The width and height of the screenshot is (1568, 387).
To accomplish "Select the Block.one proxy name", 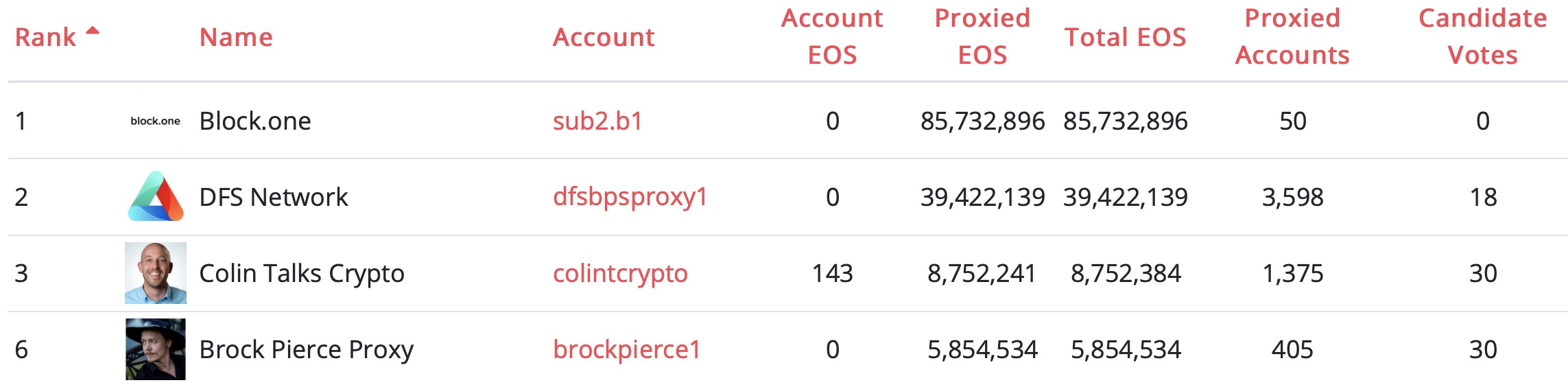I will 255,121.
